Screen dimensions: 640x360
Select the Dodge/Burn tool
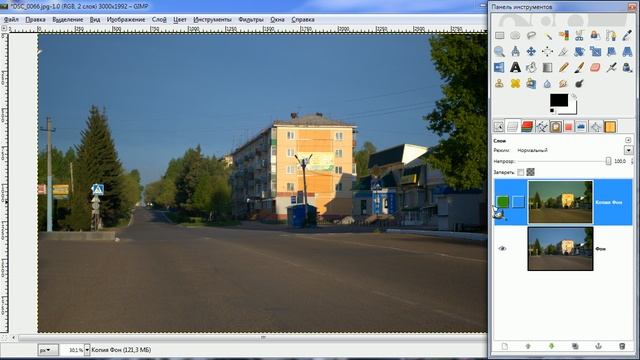pos(579,84)
